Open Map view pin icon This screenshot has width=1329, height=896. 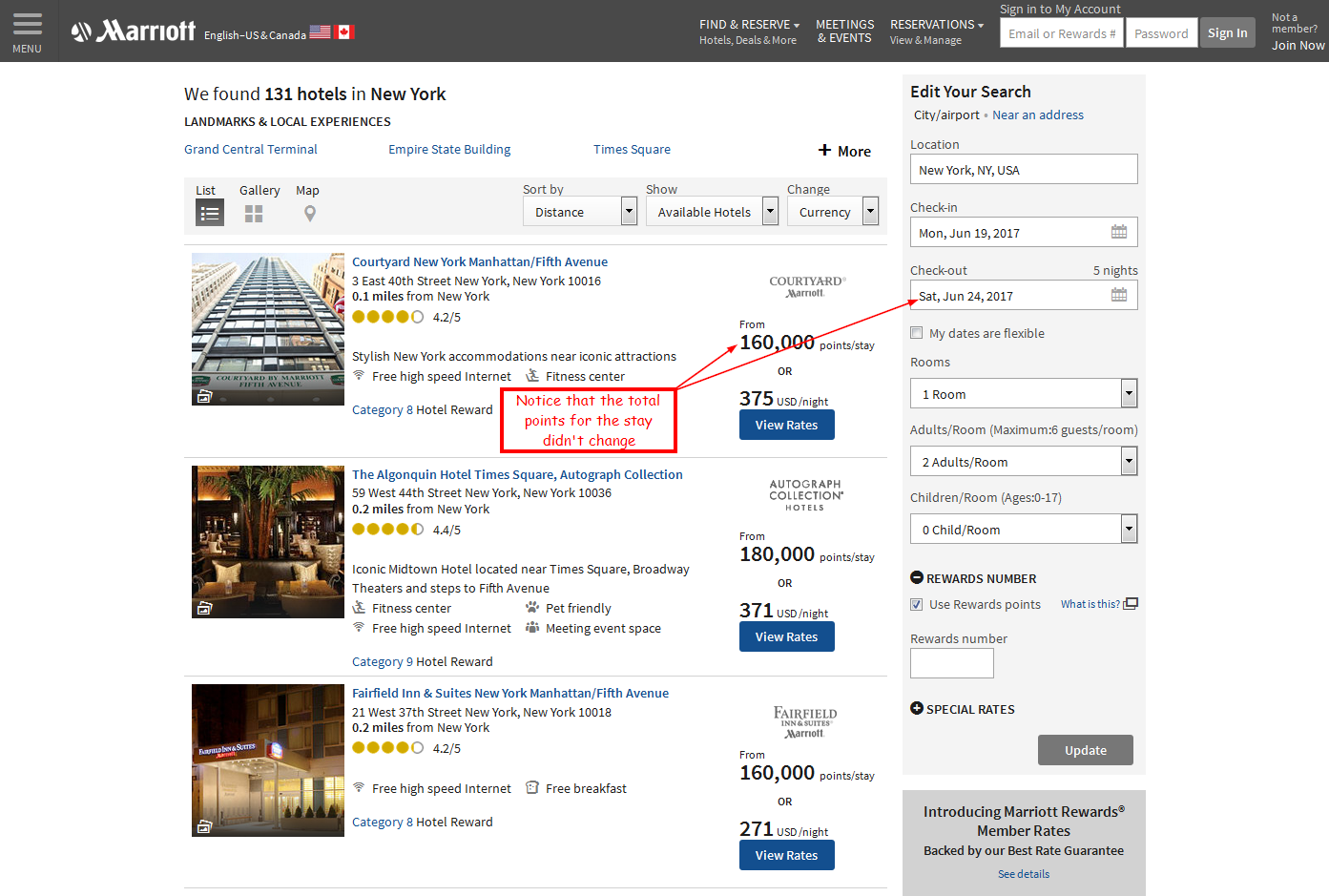[x=310, y=214]
